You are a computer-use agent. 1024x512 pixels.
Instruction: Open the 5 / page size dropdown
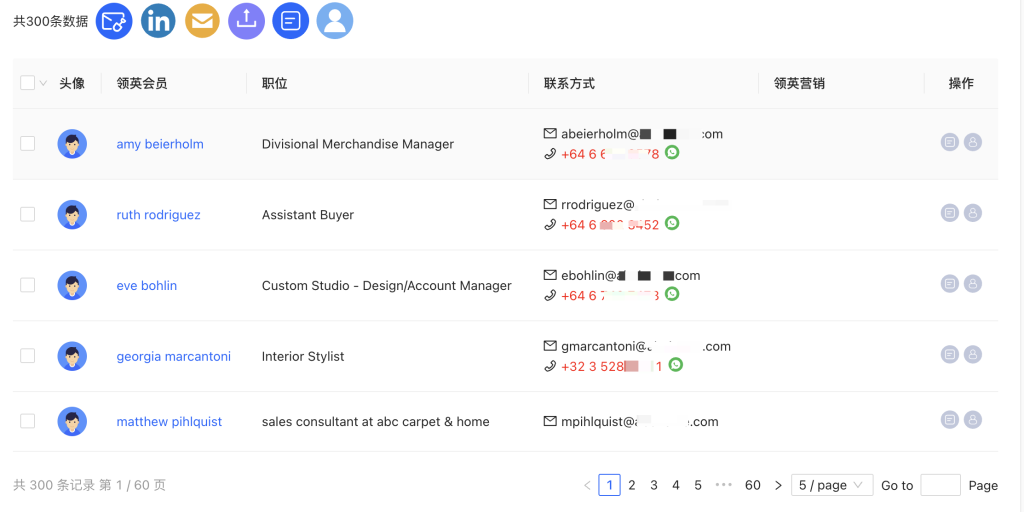[x=832, y=485]
